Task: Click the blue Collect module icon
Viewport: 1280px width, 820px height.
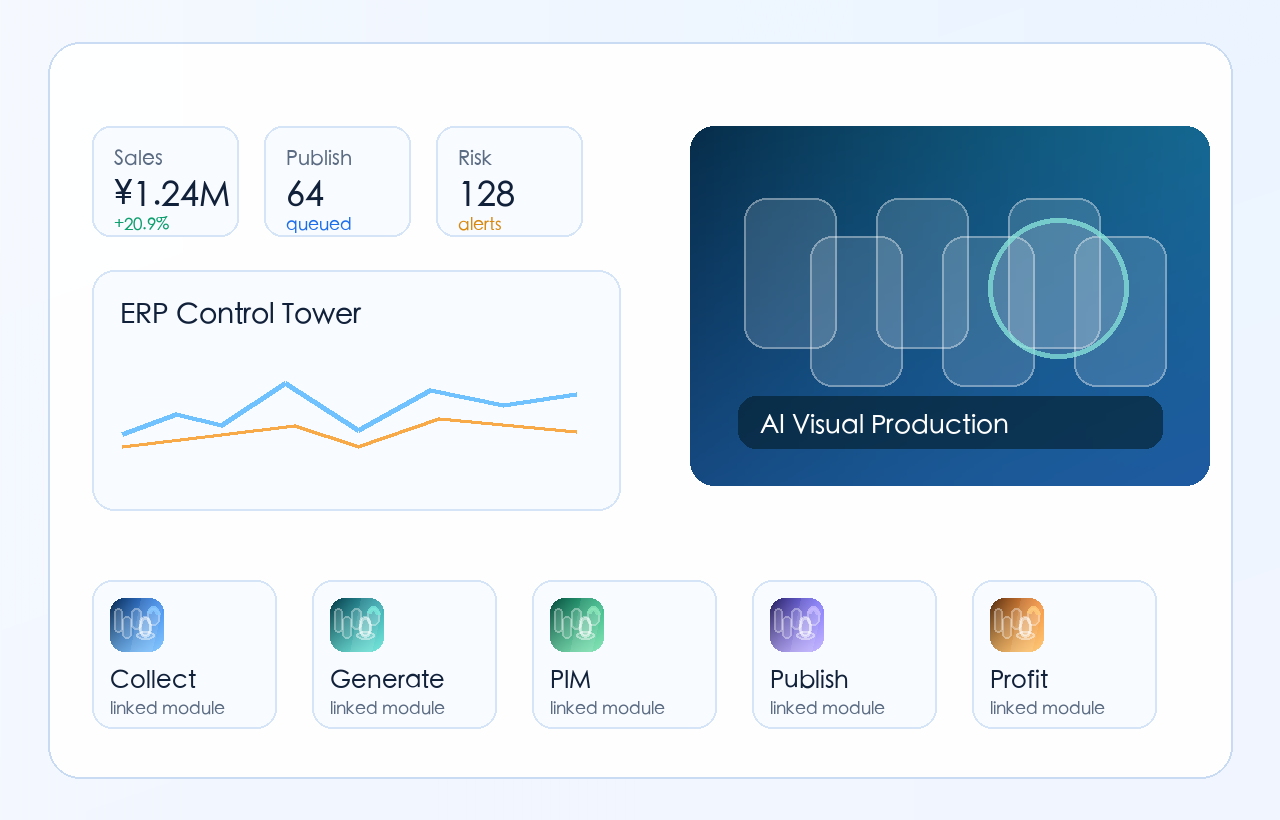Action: pos(137,625)
